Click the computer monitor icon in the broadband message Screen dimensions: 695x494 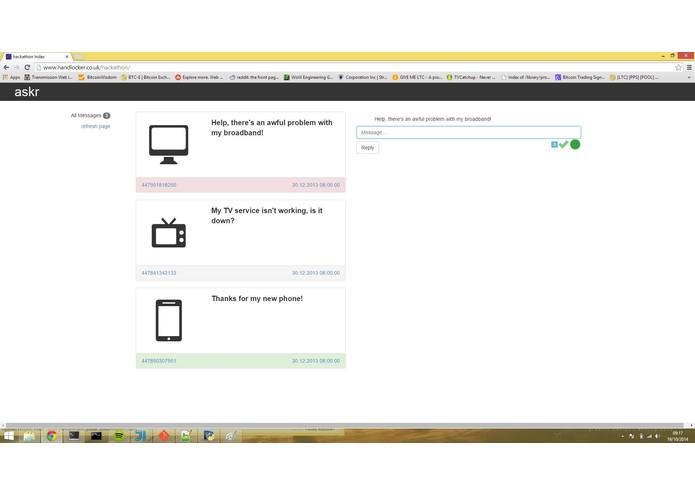[x=168, y=144]
